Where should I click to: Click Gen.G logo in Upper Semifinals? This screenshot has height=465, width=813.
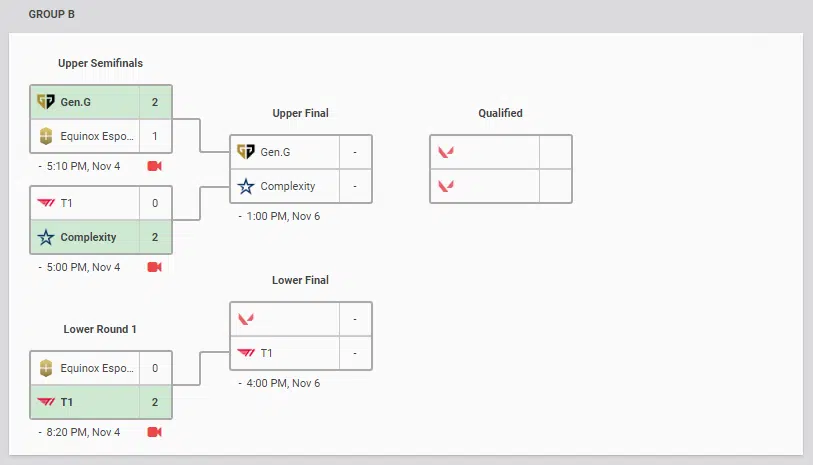click(45, 102)
